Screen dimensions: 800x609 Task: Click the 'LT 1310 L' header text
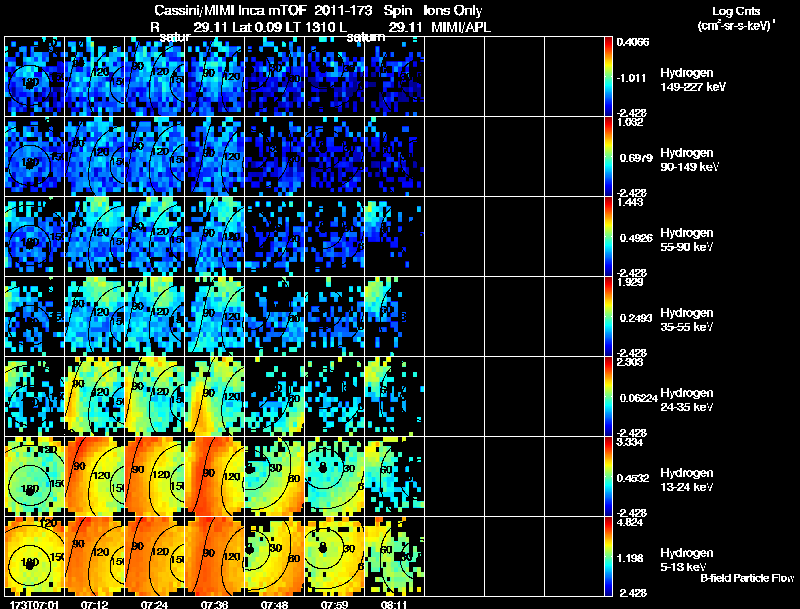click(x=316, y=28)
